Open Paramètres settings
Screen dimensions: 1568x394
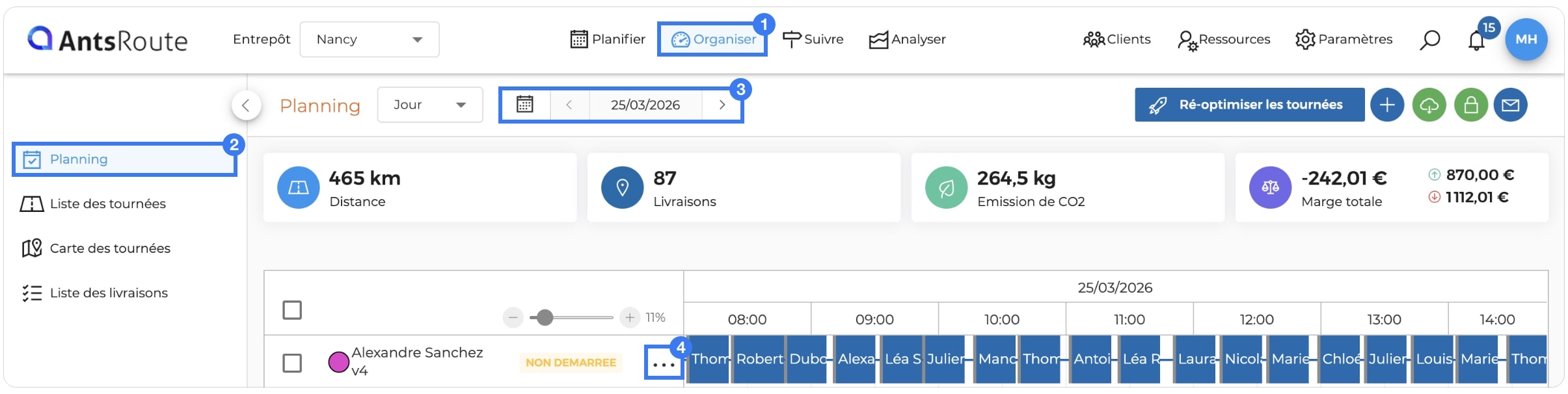[x=1344, y=40]
